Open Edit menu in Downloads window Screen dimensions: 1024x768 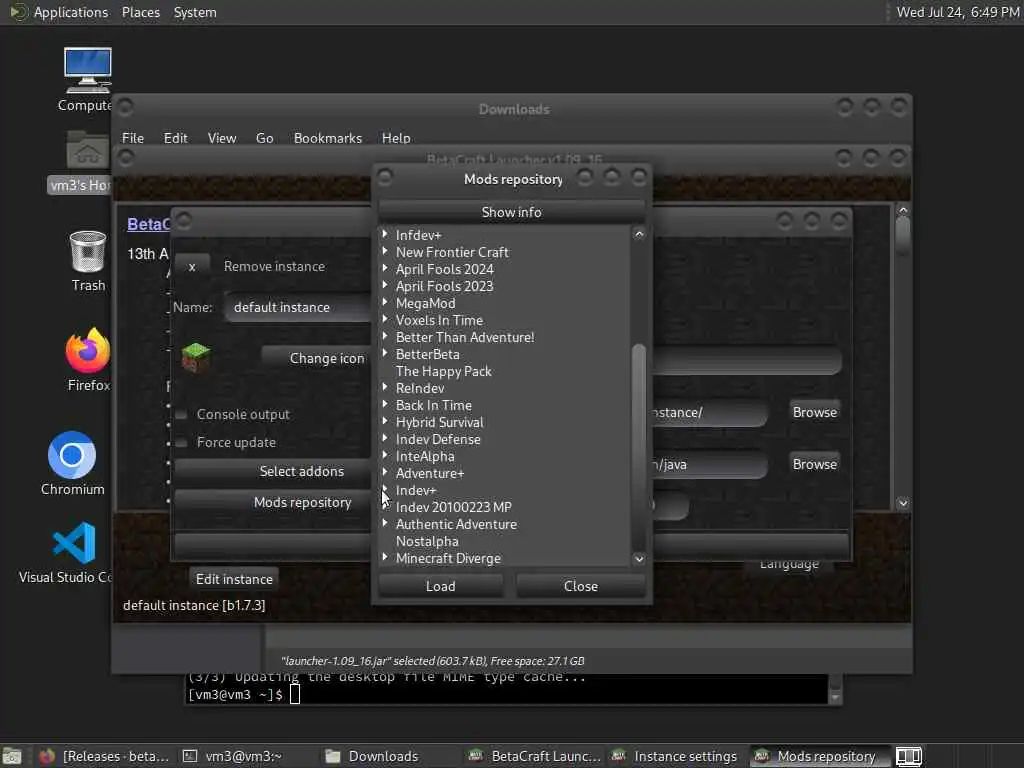tap(175, 138)
